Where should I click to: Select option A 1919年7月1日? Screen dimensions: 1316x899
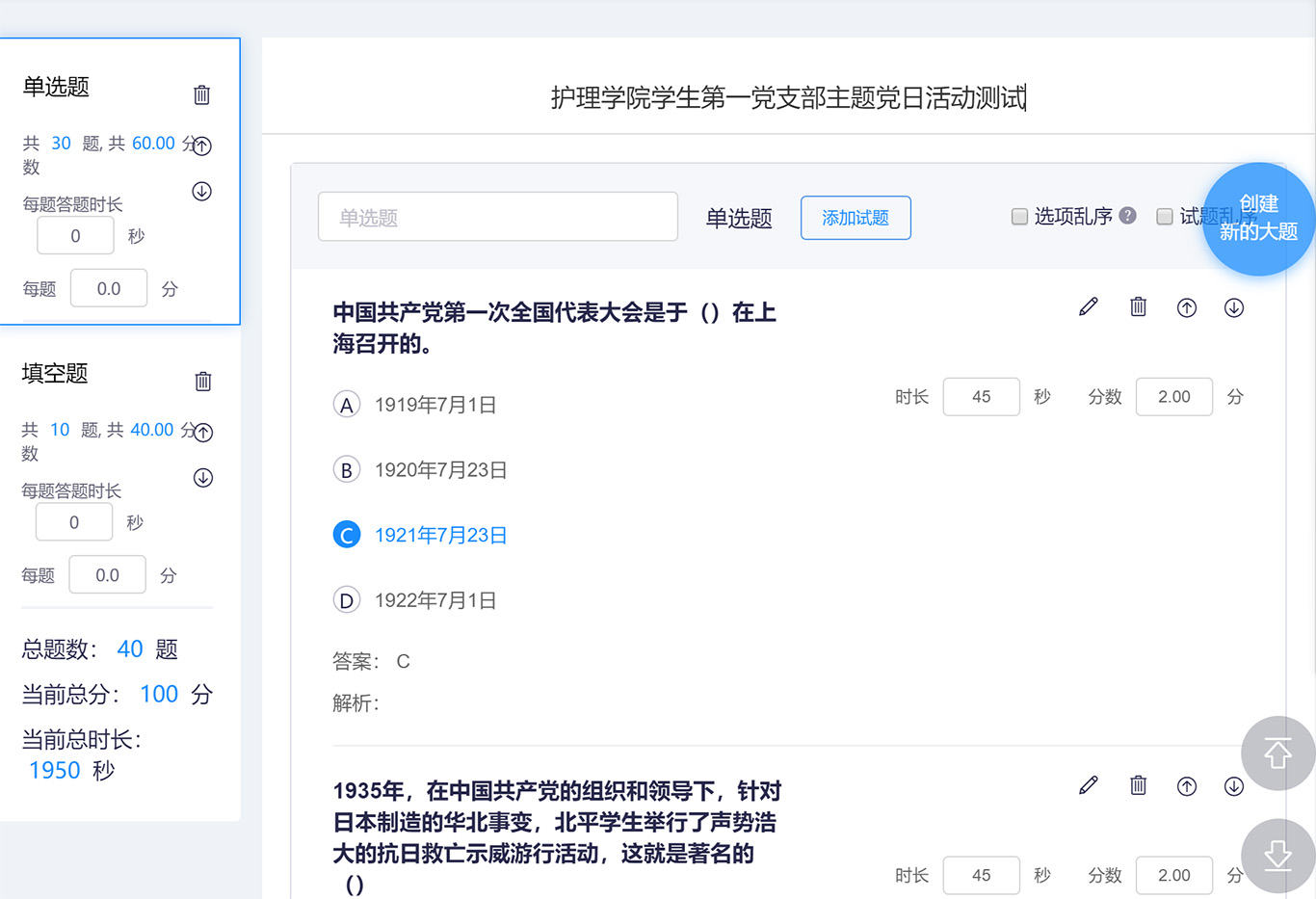(347, 405)
